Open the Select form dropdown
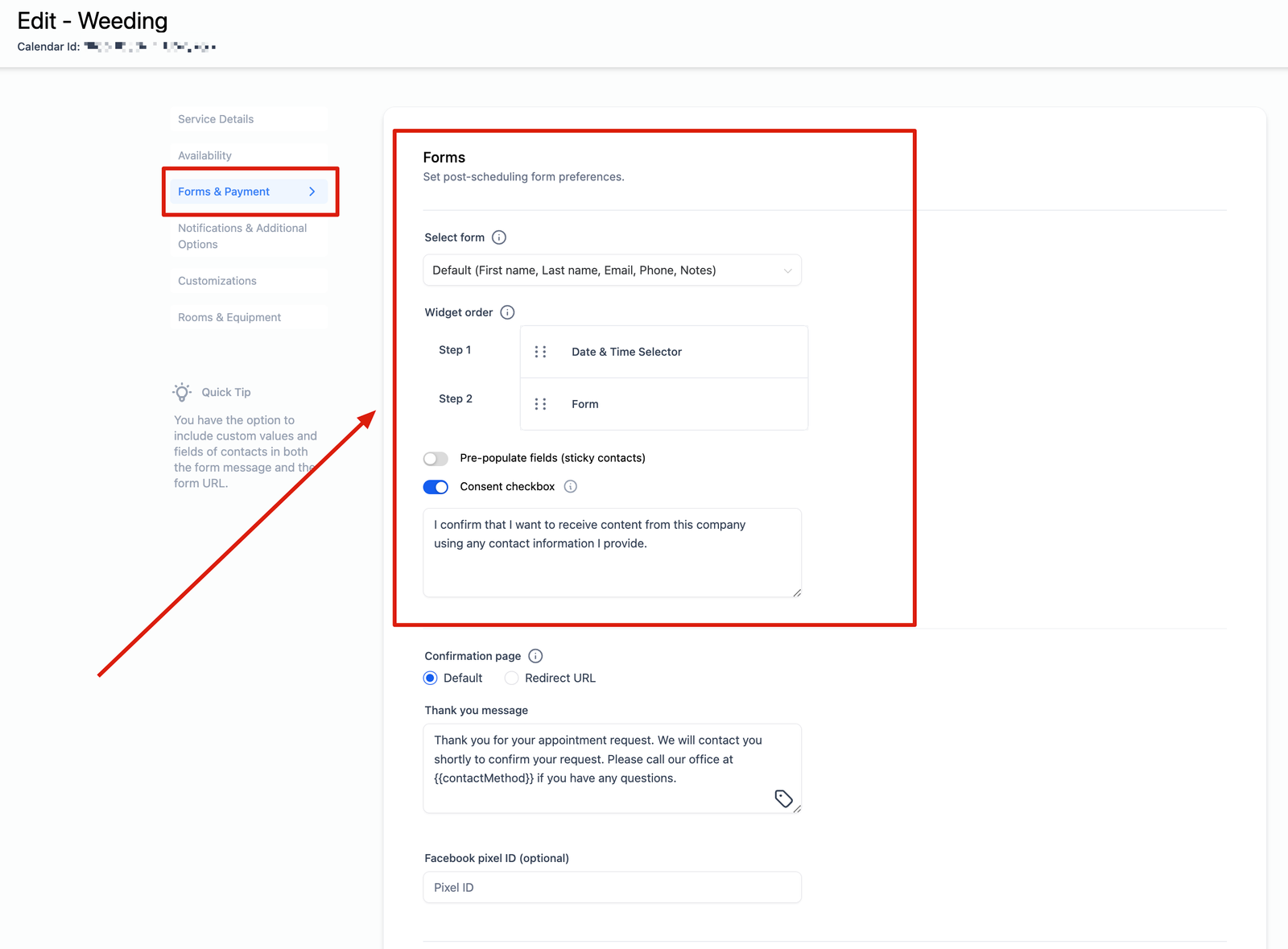The height and width of the screenshot is (949, 1288). (x=612, y=270)
